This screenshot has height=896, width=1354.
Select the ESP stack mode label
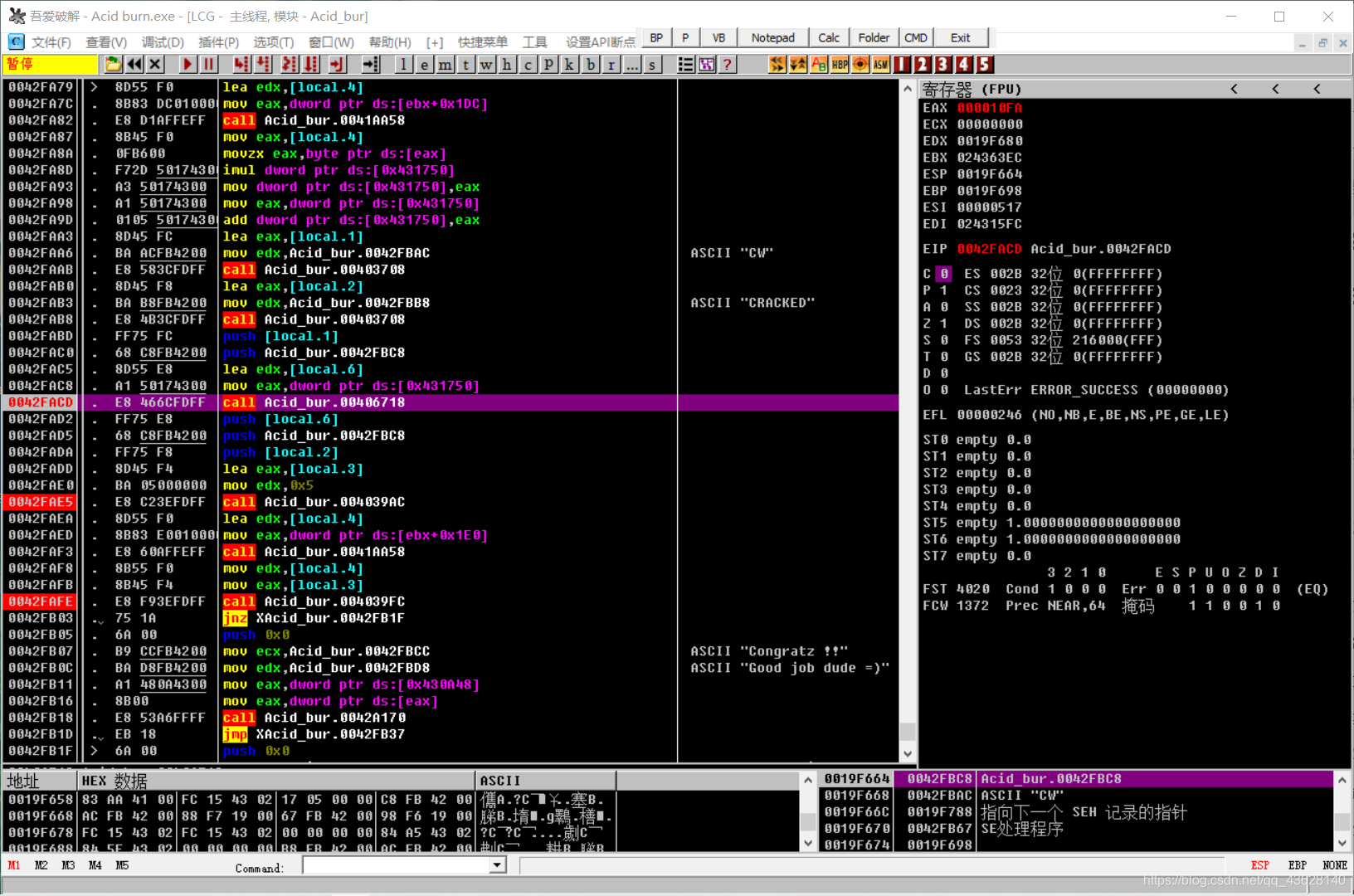1259,865
